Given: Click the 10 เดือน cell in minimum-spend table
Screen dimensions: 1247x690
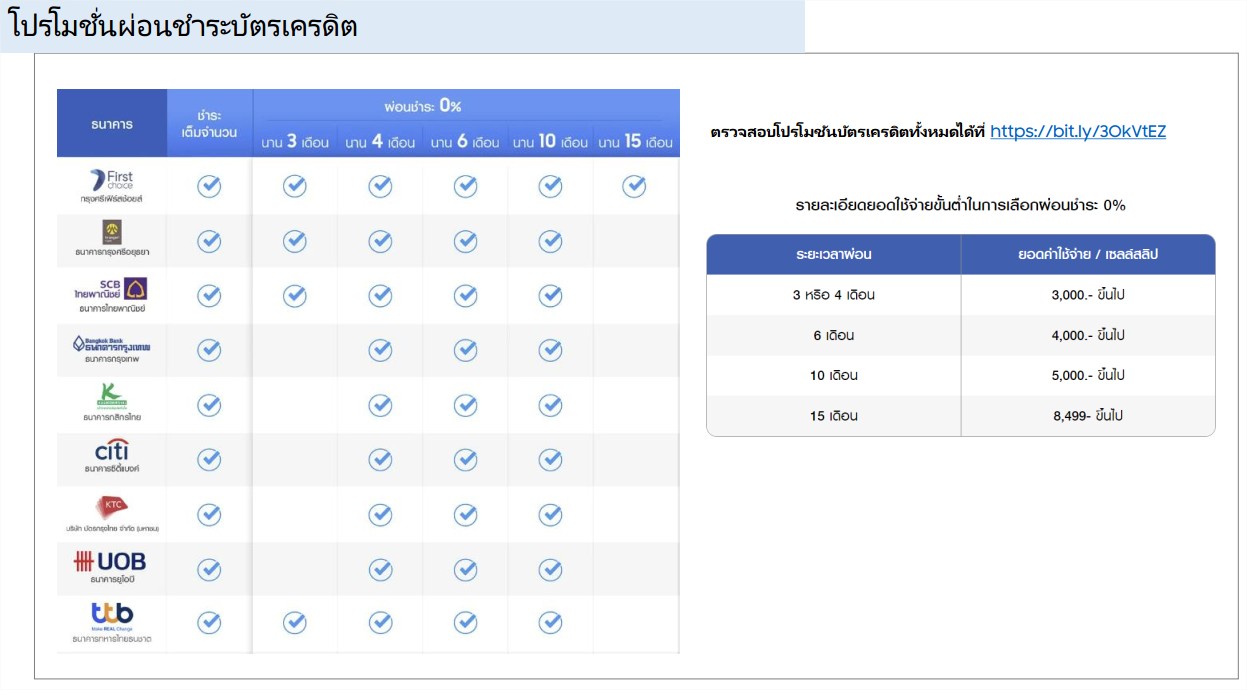Looking at the screenshot, I should (834, 375).
